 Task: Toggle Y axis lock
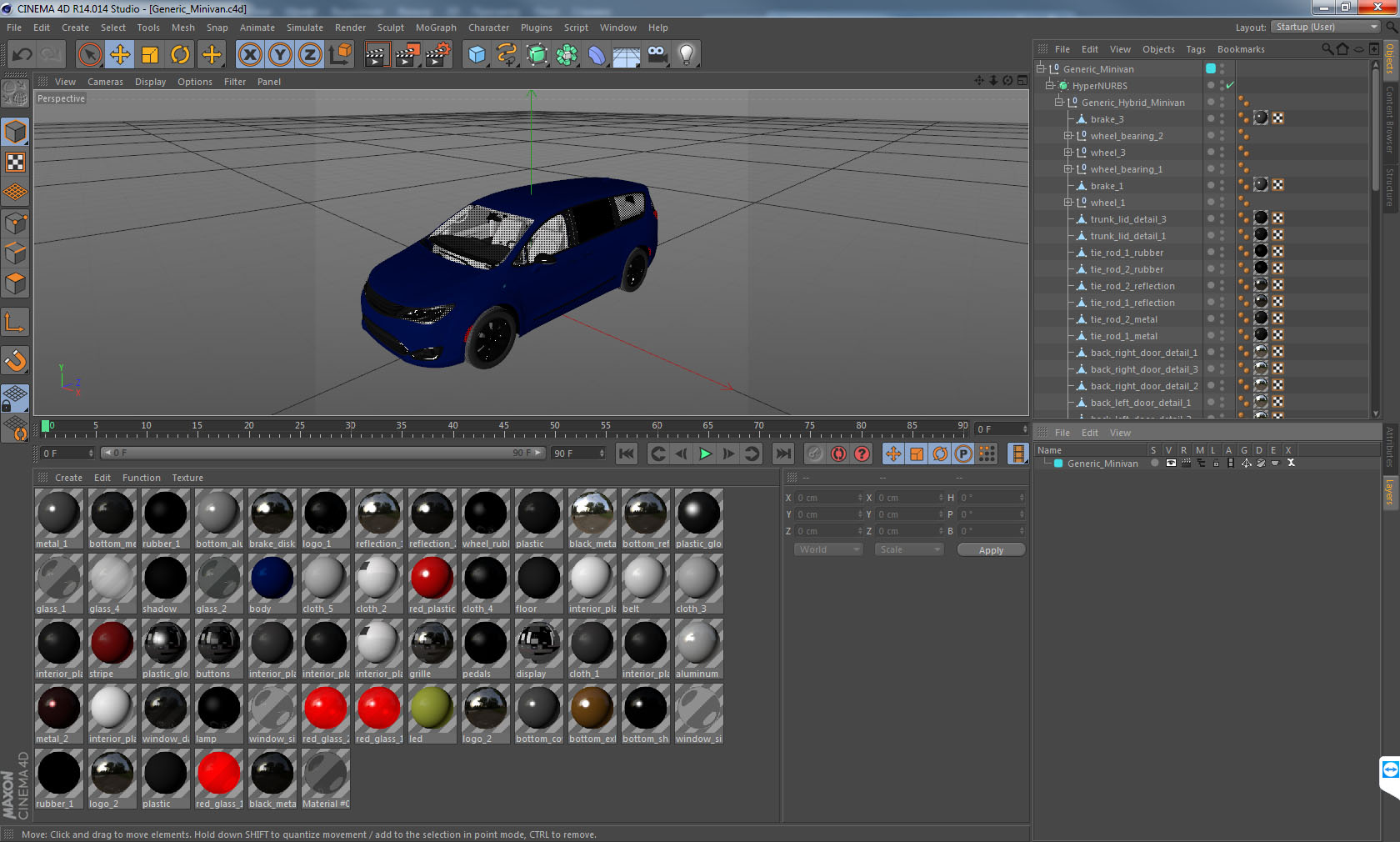pyautogui.click(x=280, y=55)
